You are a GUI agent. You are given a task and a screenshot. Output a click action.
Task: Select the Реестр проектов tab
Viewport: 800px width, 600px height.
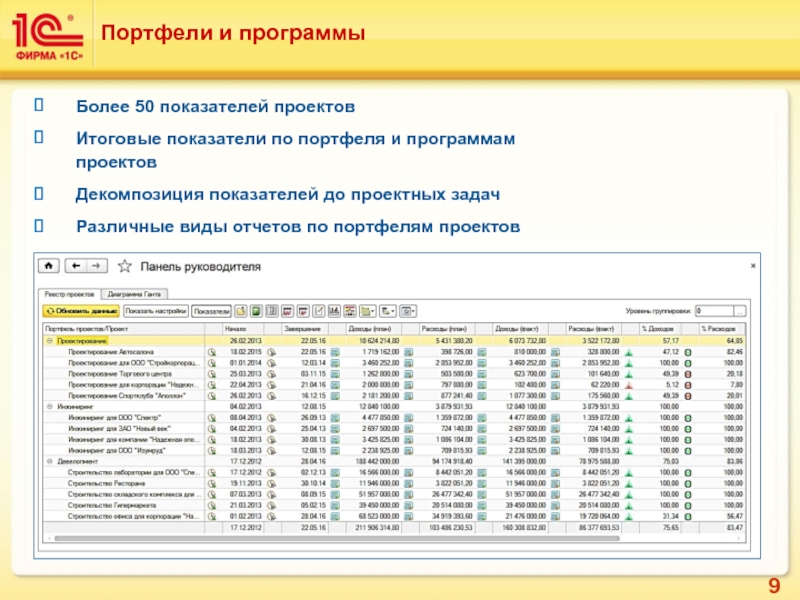[70, 293]
